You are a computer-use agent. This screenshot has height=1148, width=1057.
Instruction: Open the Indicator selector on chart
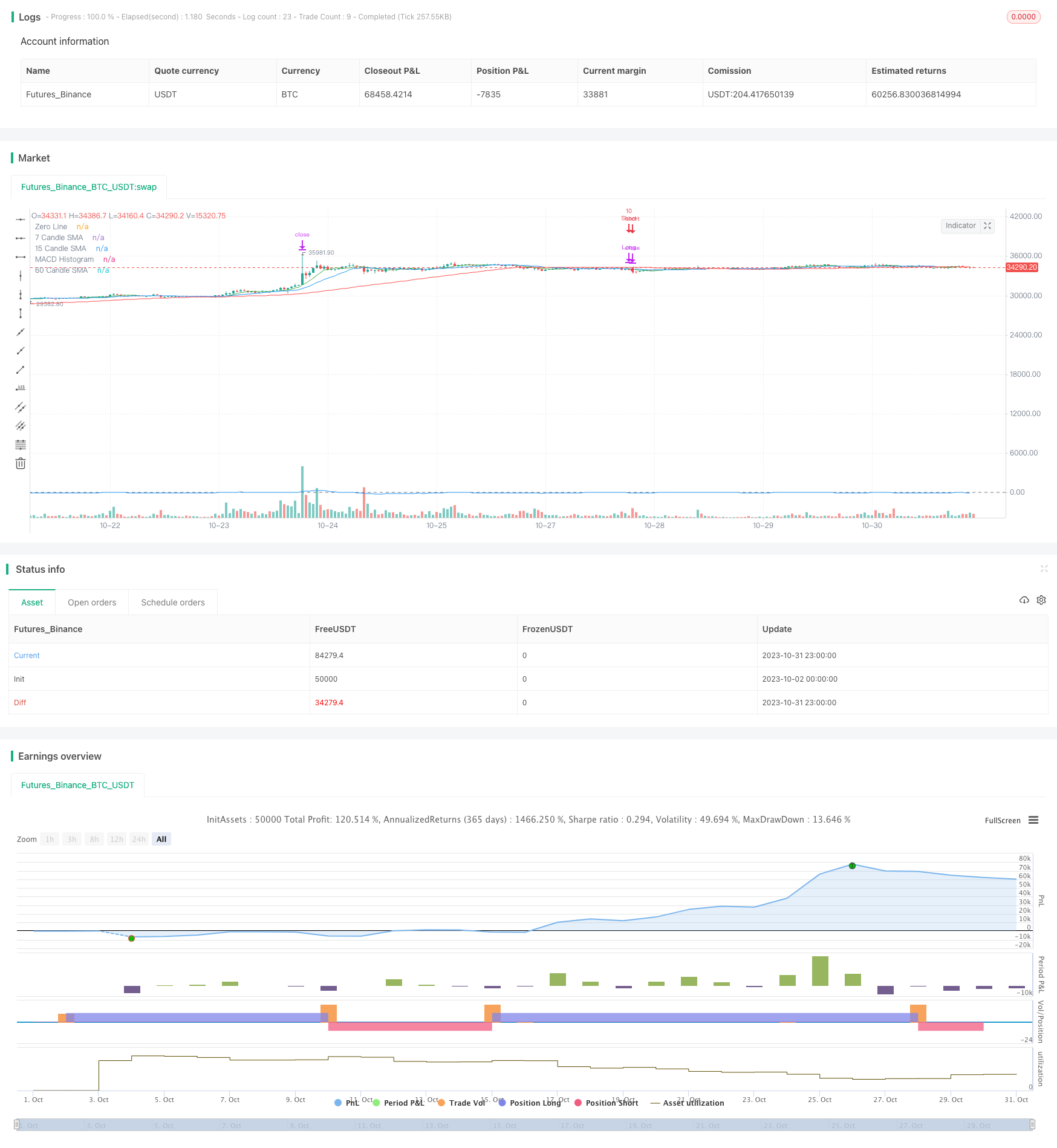960,226
